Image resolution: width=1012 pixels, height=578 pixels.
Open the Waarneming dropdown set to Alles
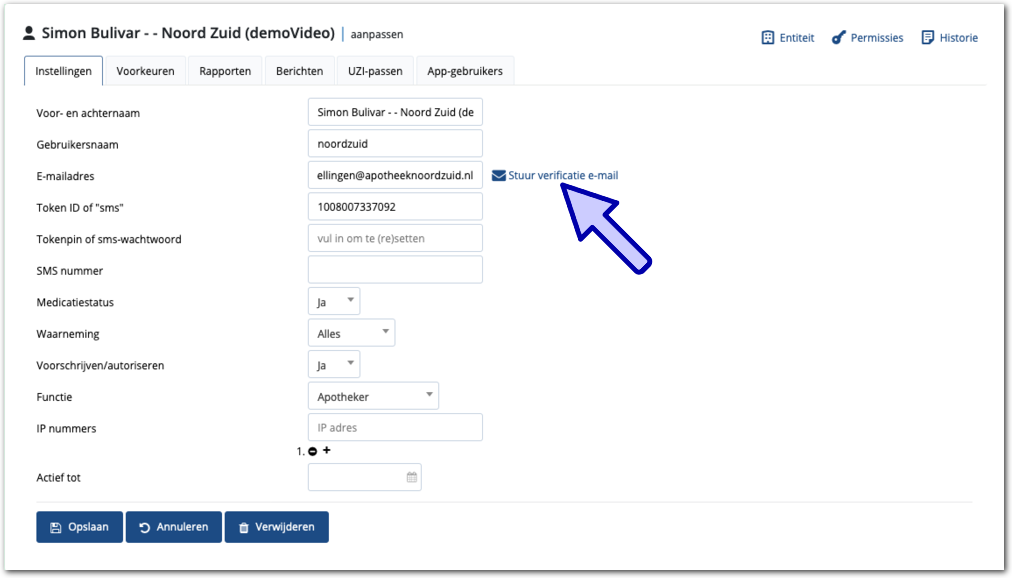coord(351,333)
